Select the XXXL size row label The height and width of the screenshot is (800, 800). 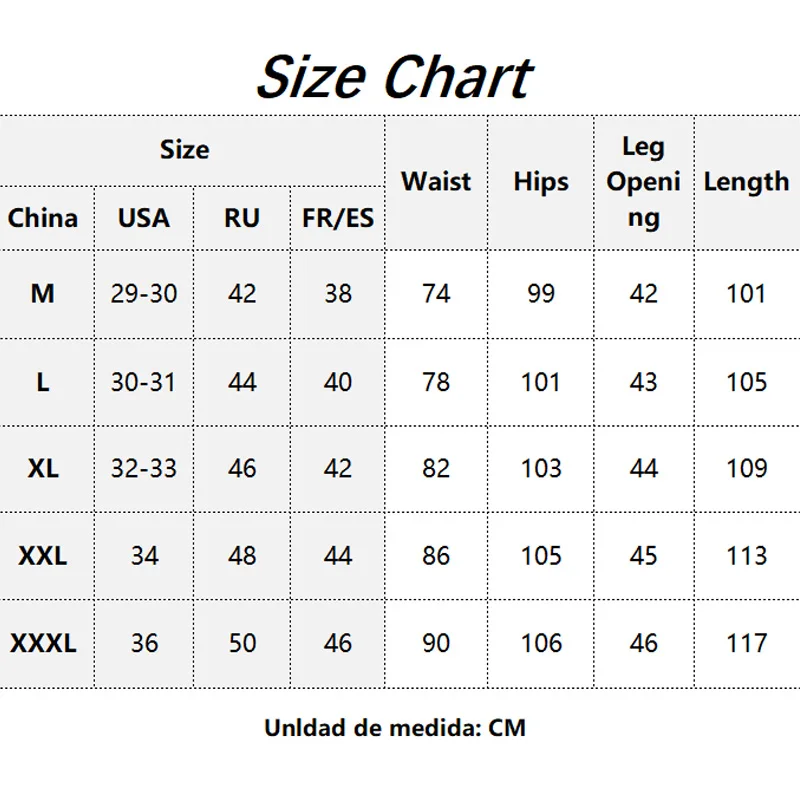[43, 643]
